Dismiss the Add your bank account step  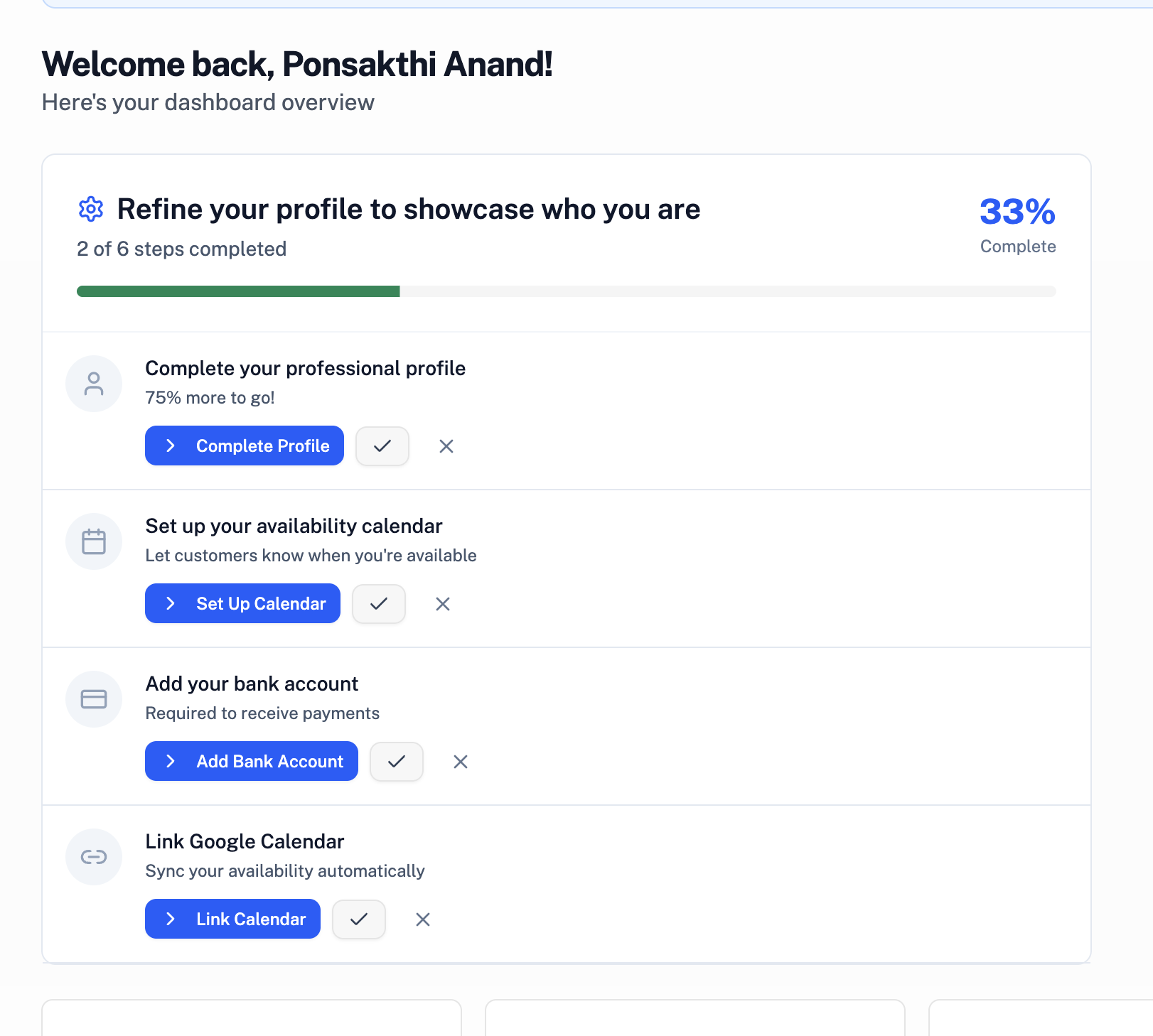pos(461,762)
